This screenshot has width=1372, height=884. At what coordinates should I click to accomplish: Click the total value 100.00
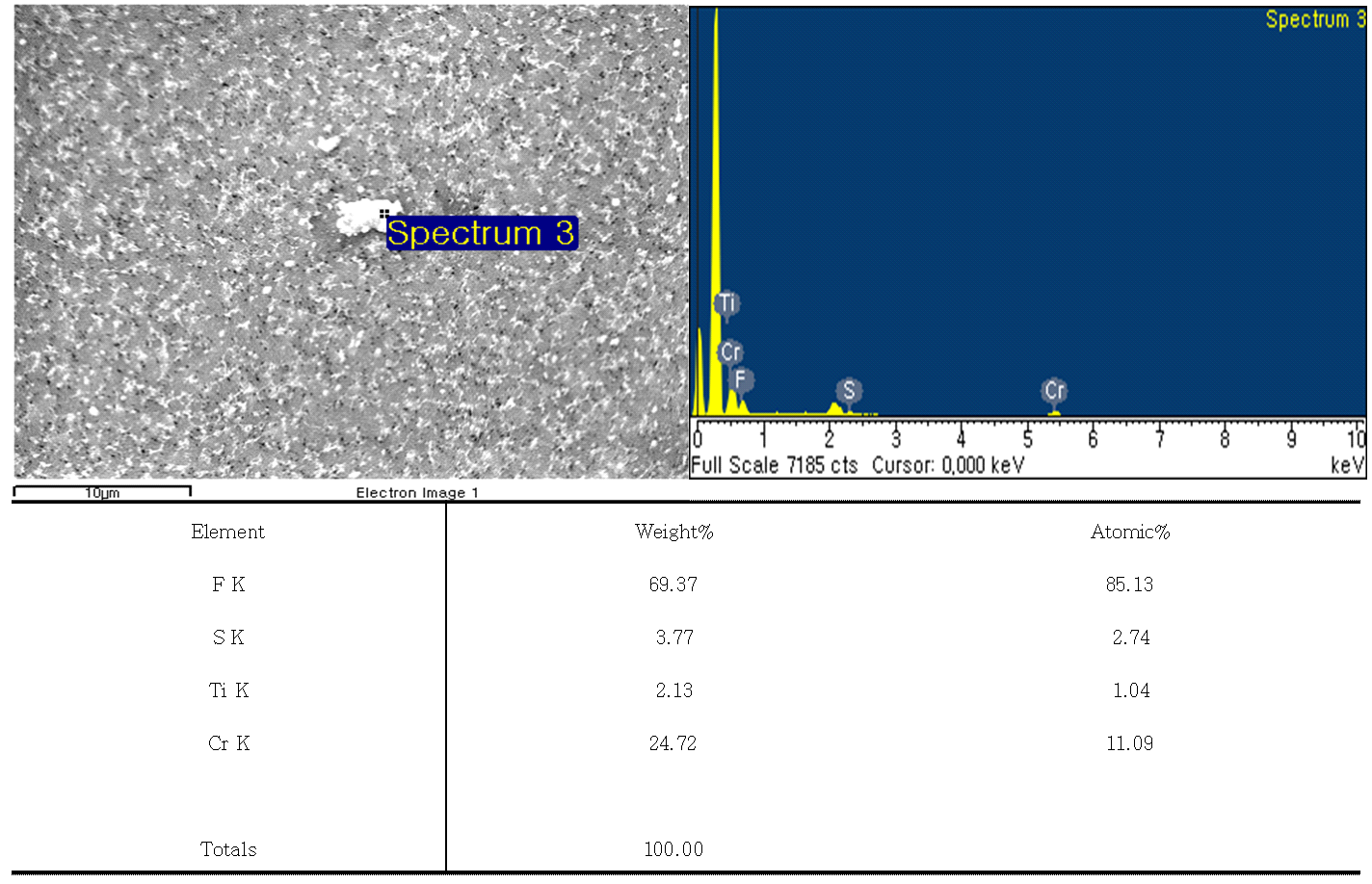coord(673,849)
